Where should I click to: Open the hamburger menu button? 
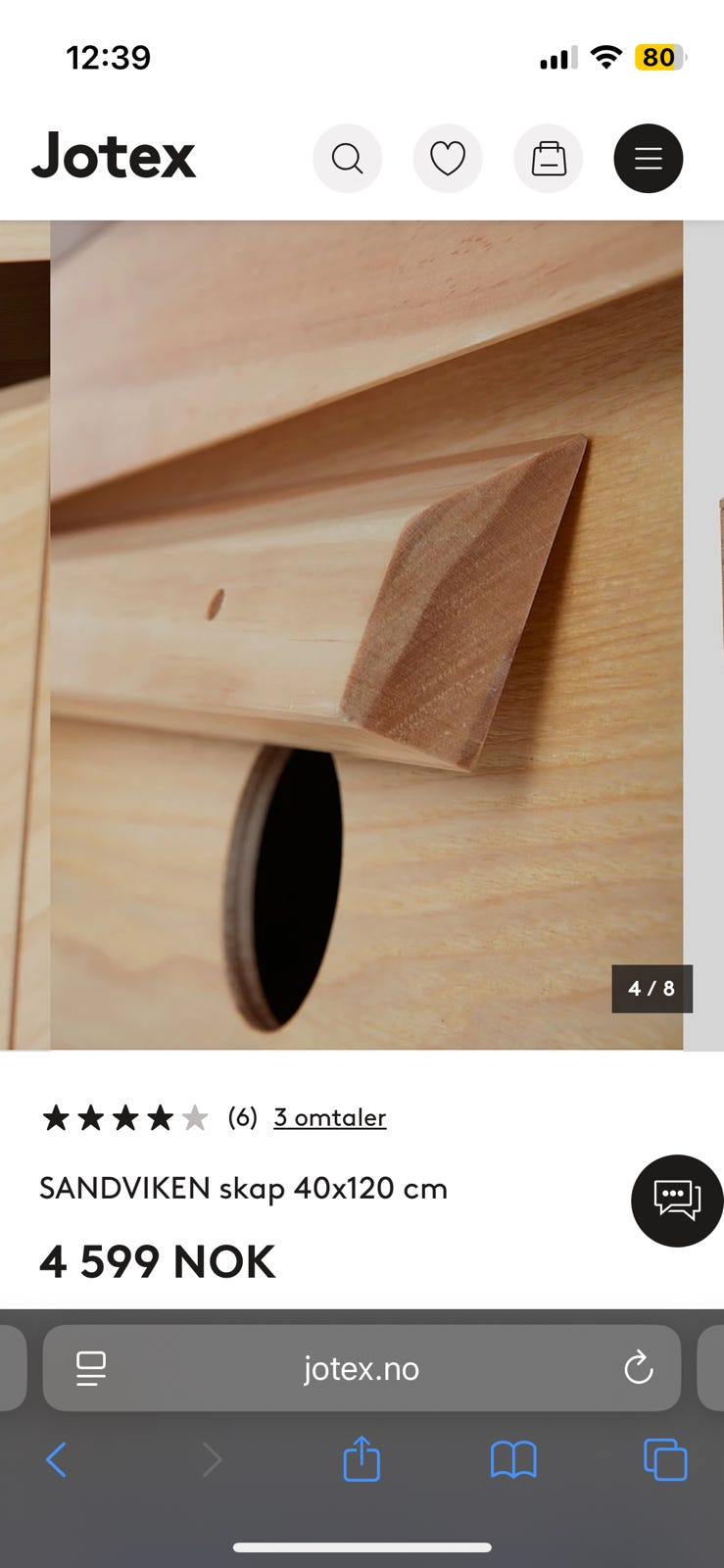649,158
